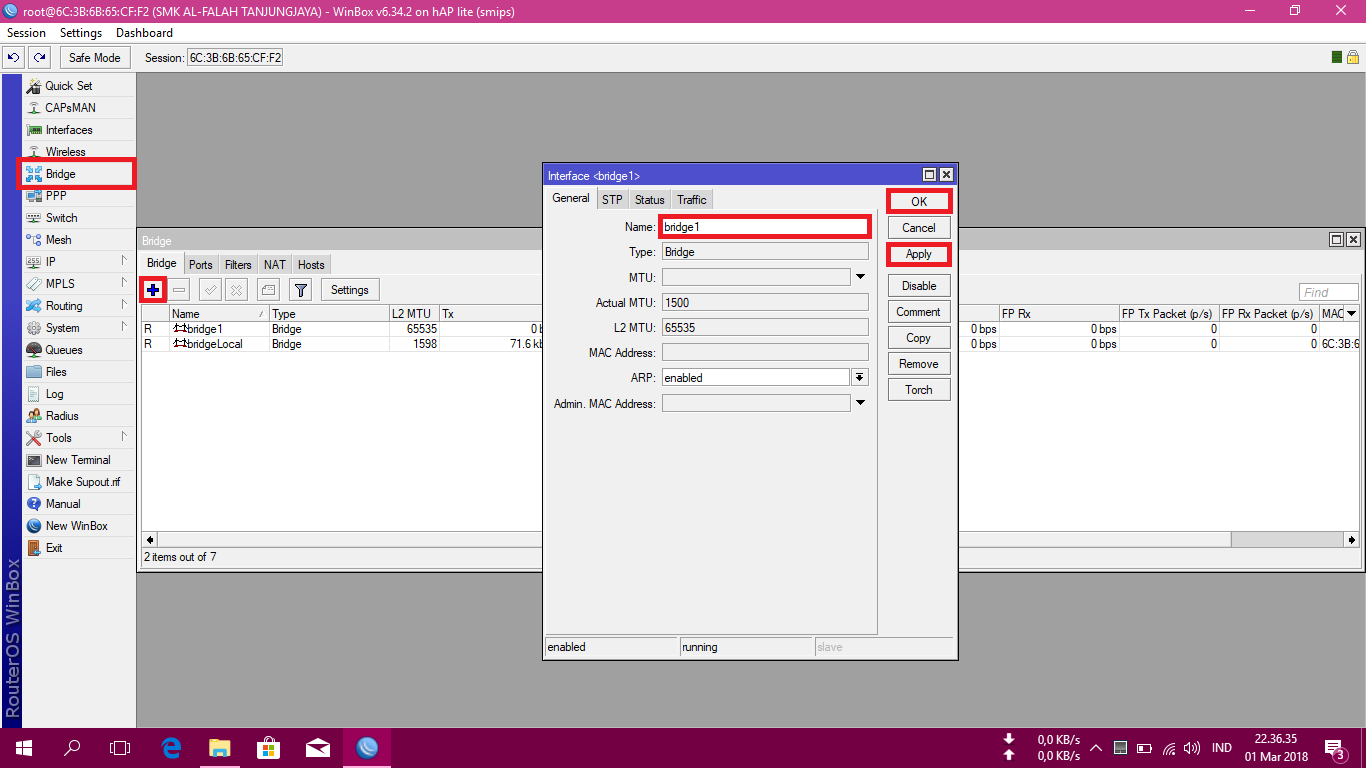This screenshot has width=1366, height=768.
Task: Click the remove (minus) icon in Bridge window
Action: click(x=179, y=290)
